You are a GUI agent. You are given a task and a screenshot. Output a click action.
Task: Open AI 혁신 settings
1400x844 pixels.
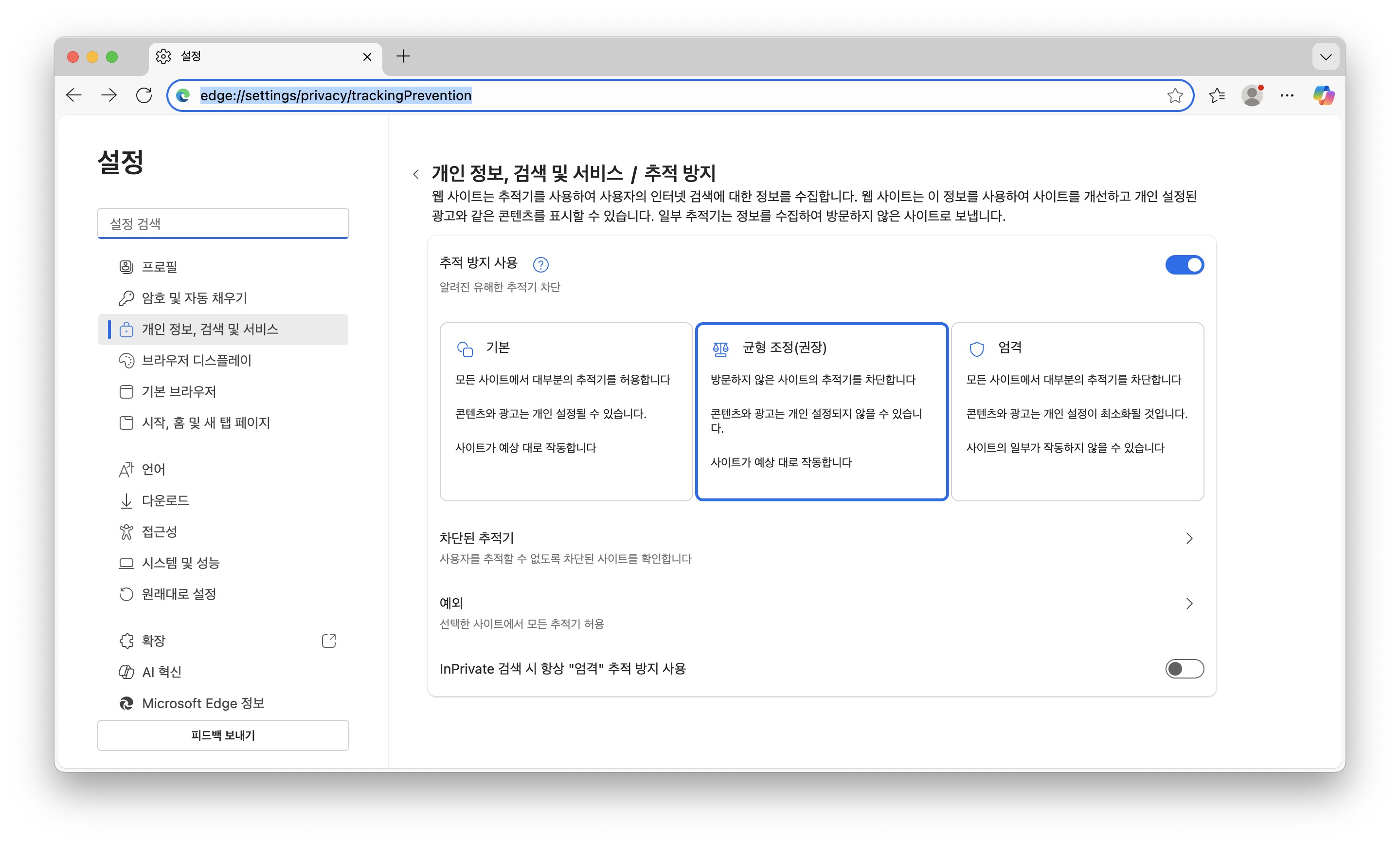click(223, 672)
